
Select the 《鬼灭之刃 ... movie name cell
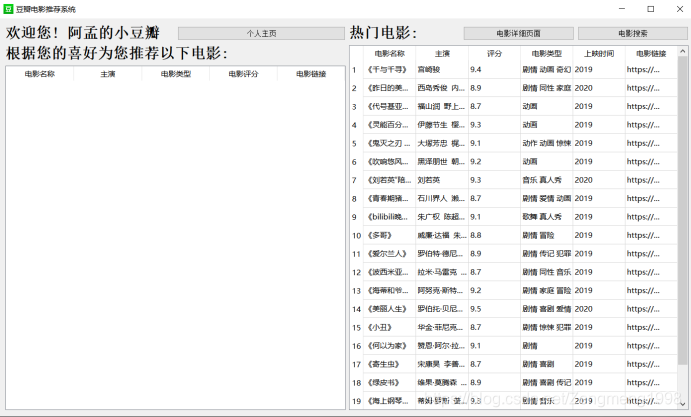389,143
